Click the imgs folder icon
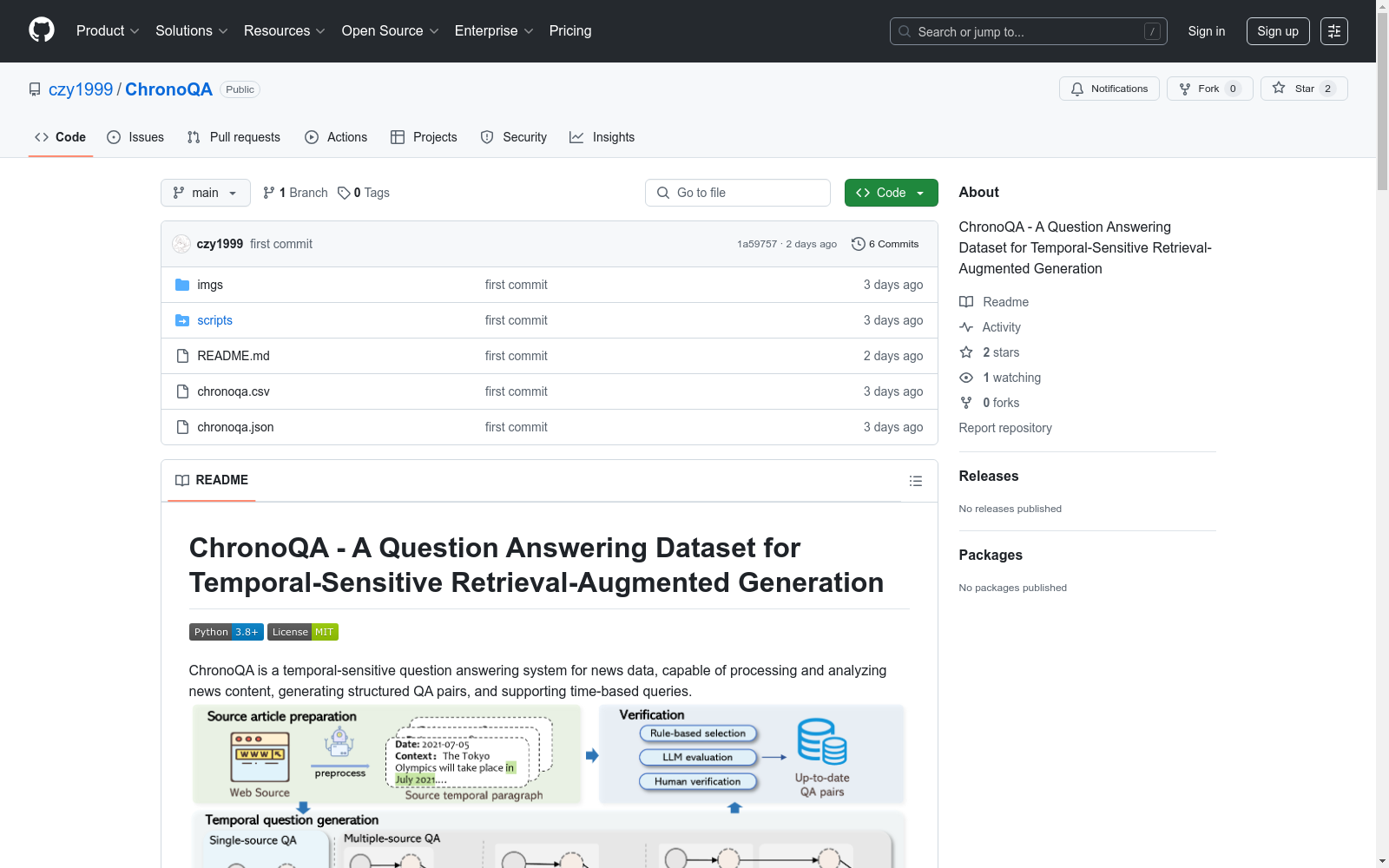 pyautogui.click(x=182, y=285)
